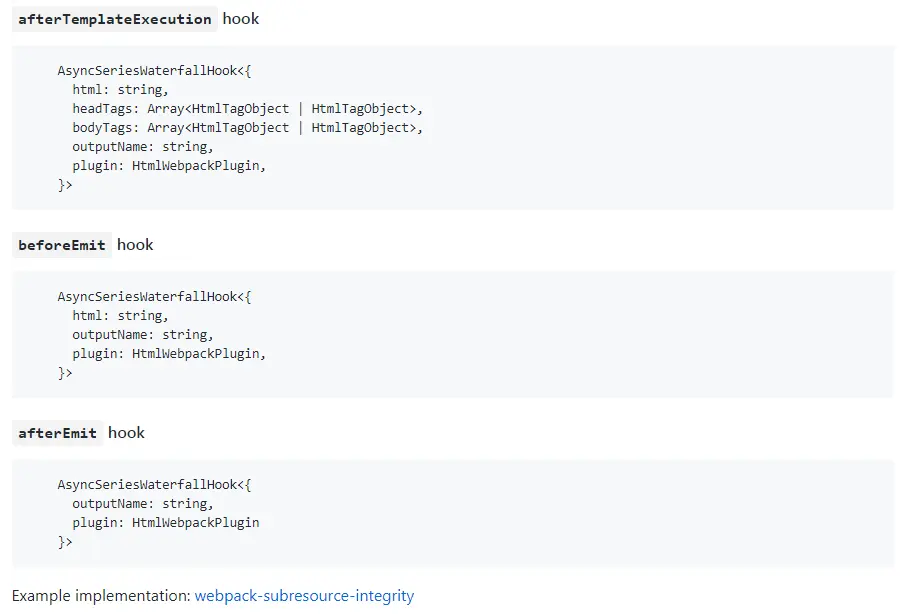Click outputName line in the afterEmit block

[x=142, y=504]
